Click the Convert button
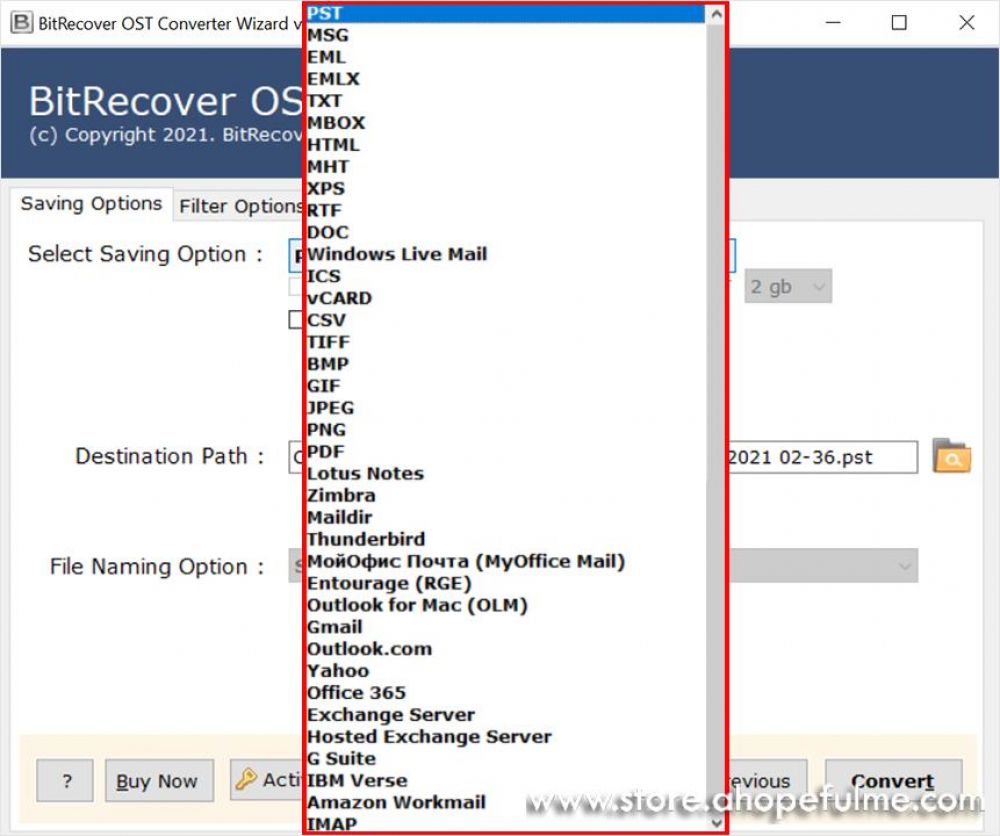Image resolution: width=1000 pixels, height=836 pixels. tap(893, 781)
